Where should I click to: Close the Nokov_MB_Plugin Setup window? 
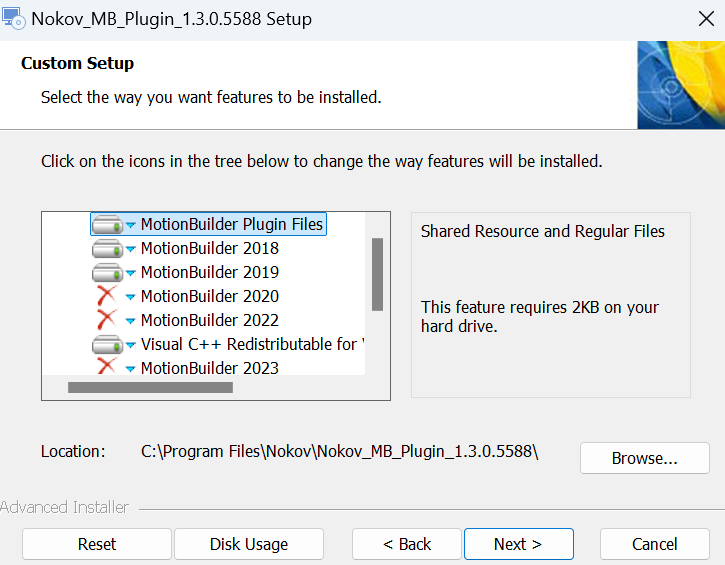click(706, 19)
